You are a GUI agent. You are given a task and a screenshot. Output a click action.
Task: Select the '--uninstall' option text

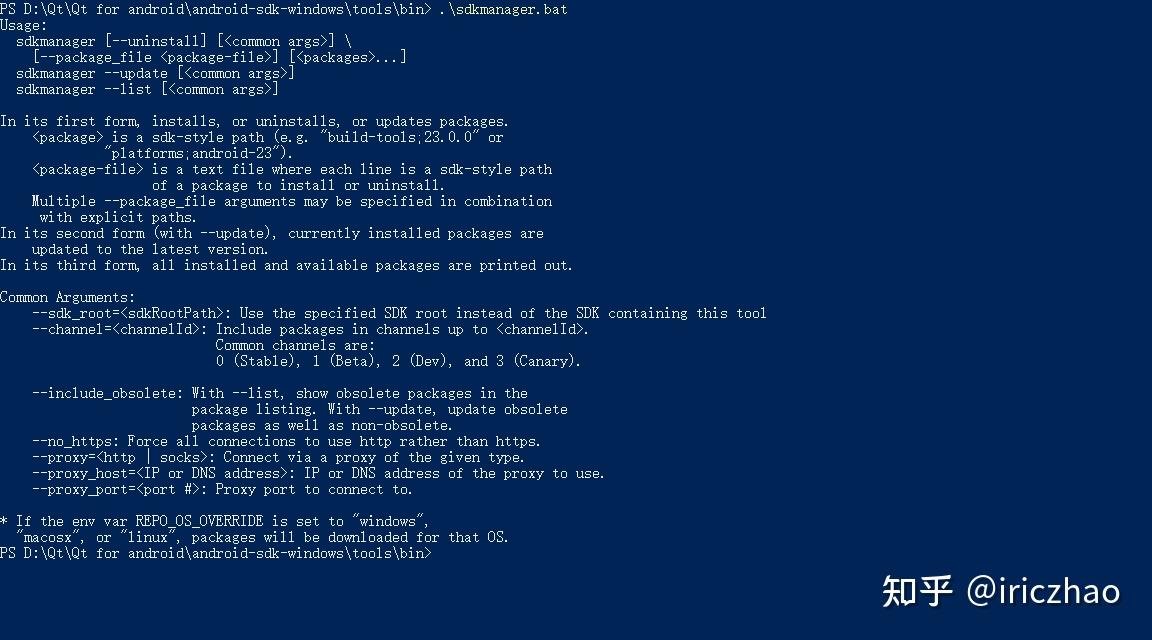pos(156,41)
